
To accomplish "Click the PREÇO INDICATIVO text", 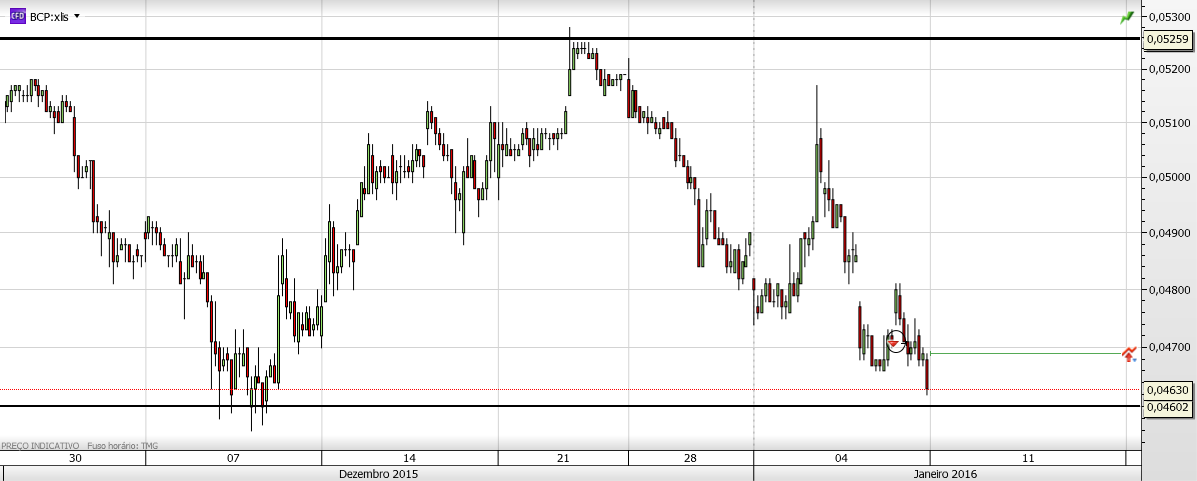I will pyautogui.click(x=40, y=445).
